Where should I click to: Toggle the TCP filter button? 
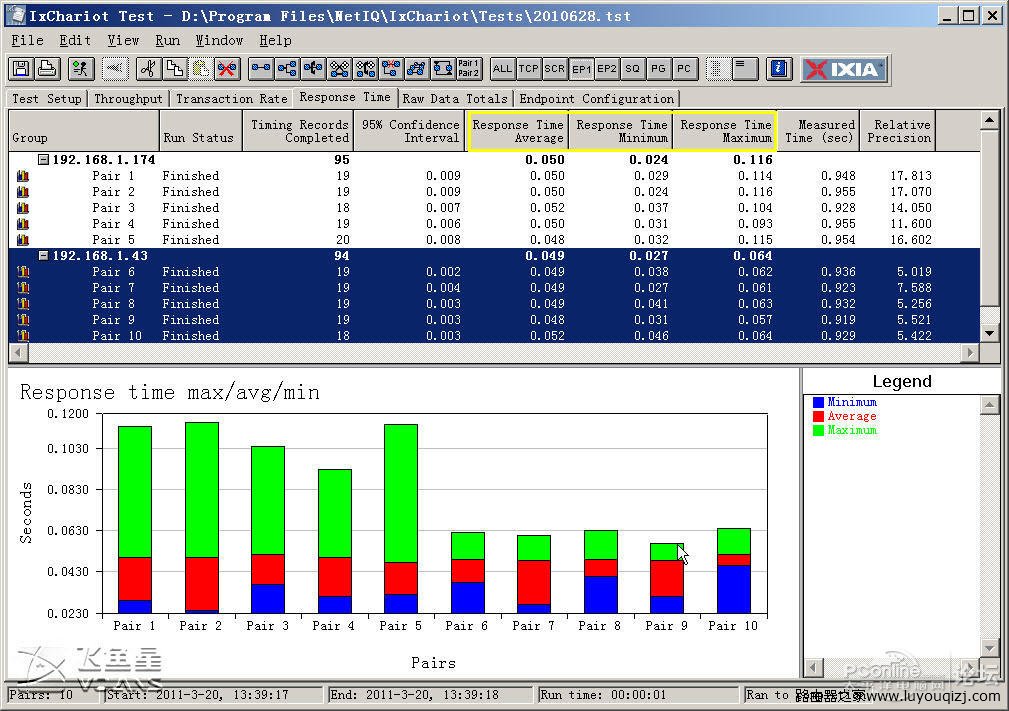pyautogui.click(x=528, y=69)
